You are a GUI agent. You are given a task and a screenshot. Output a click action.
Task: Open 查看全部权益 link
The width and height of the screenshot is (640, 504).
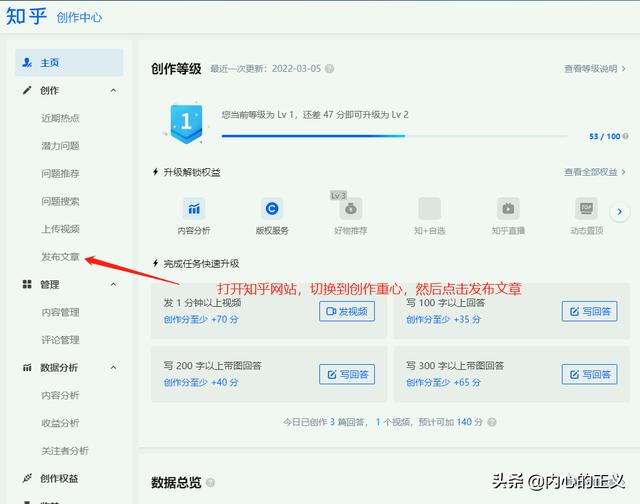[594, 172]
